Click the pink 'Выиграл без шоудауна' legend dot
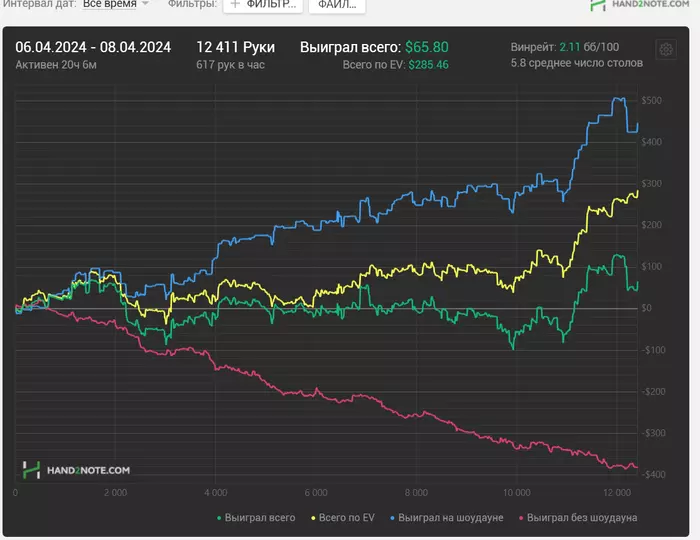 [521, 518]
